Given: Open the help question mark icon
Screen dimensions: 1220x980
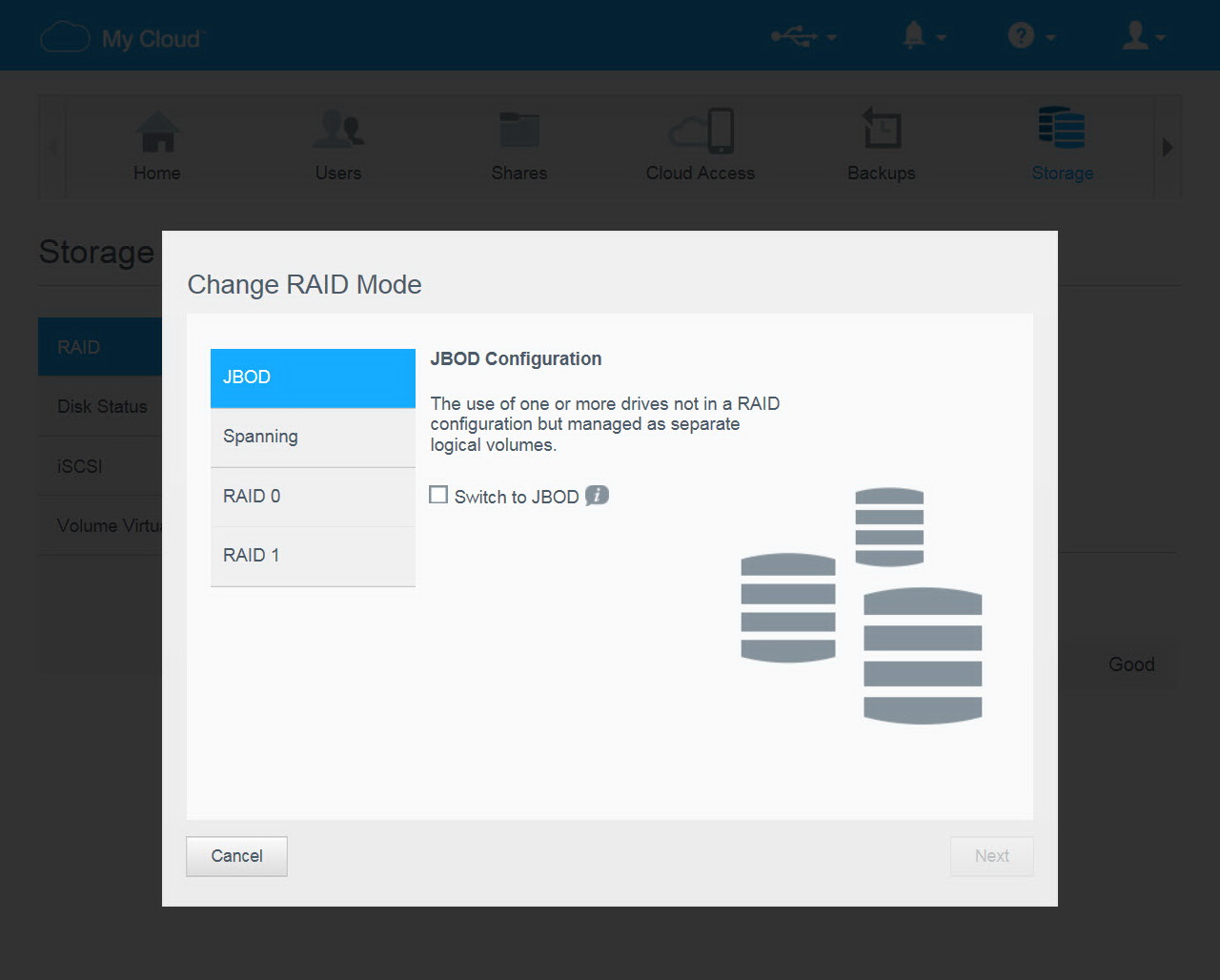Looking at the screenshot, I should pyautogui.click(x=1021, y=36).
